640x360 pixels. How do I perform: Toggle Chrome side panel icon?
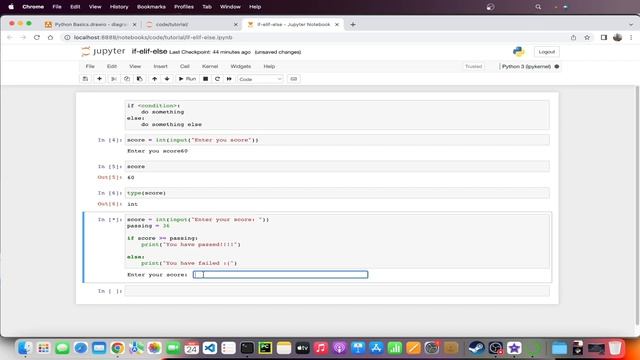click(604, 37)
